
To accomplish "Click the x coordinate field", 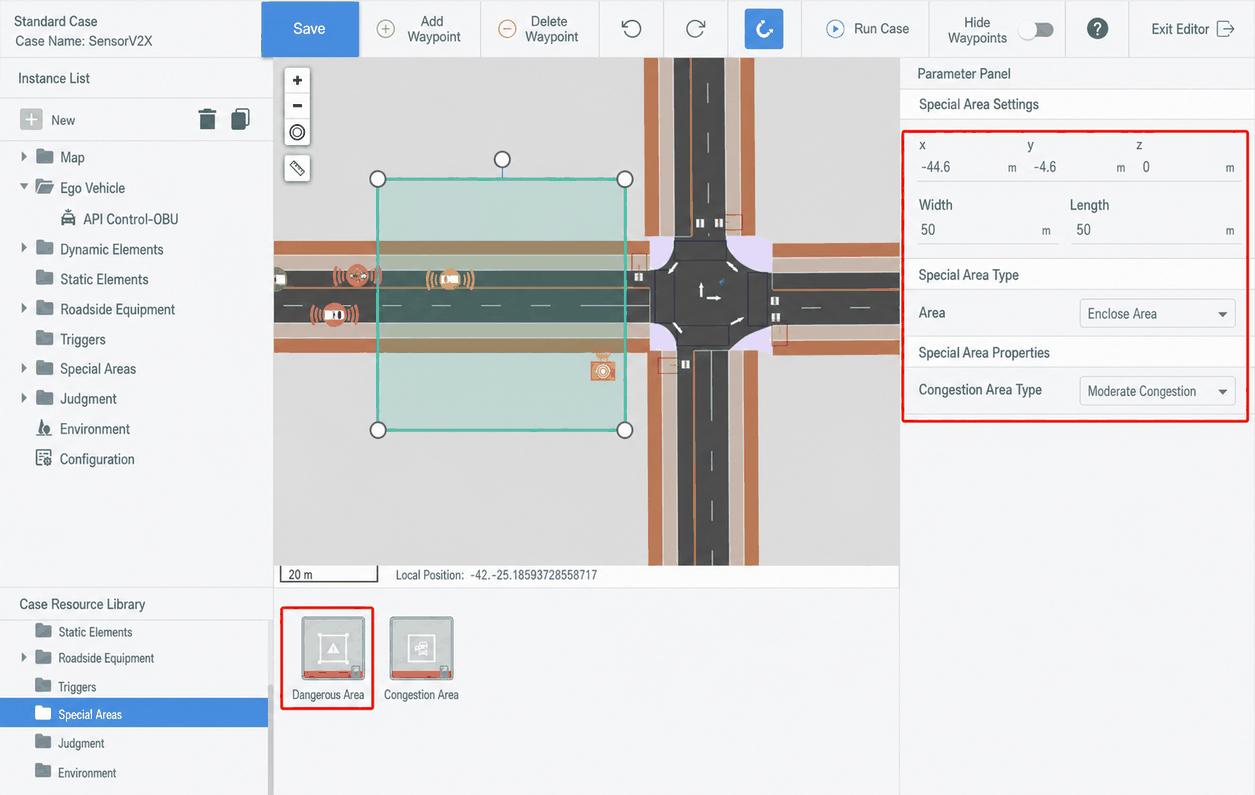I will (x=968, y=167).
